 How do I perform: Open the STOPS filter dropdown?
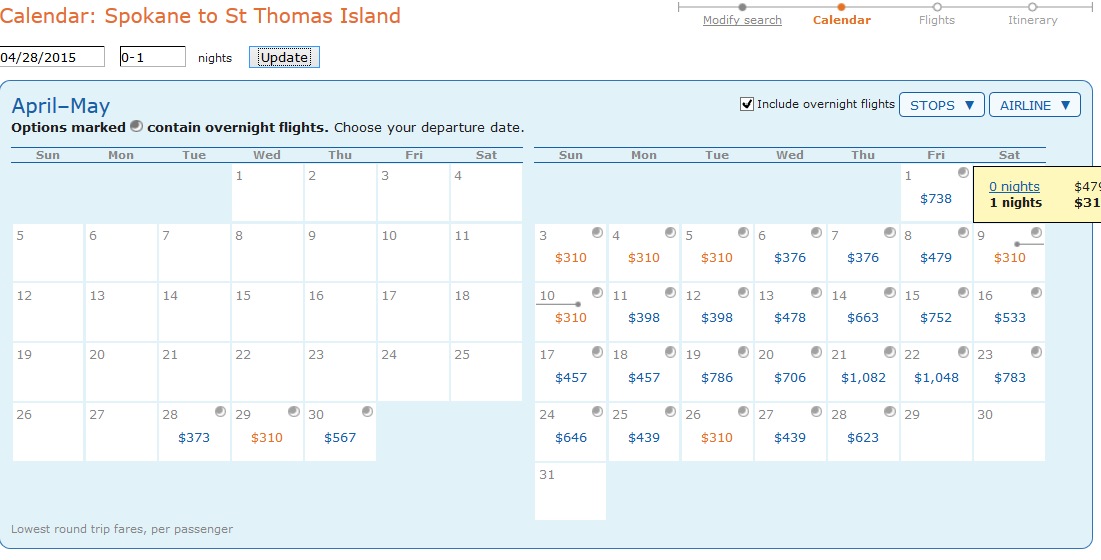point(941,105)
